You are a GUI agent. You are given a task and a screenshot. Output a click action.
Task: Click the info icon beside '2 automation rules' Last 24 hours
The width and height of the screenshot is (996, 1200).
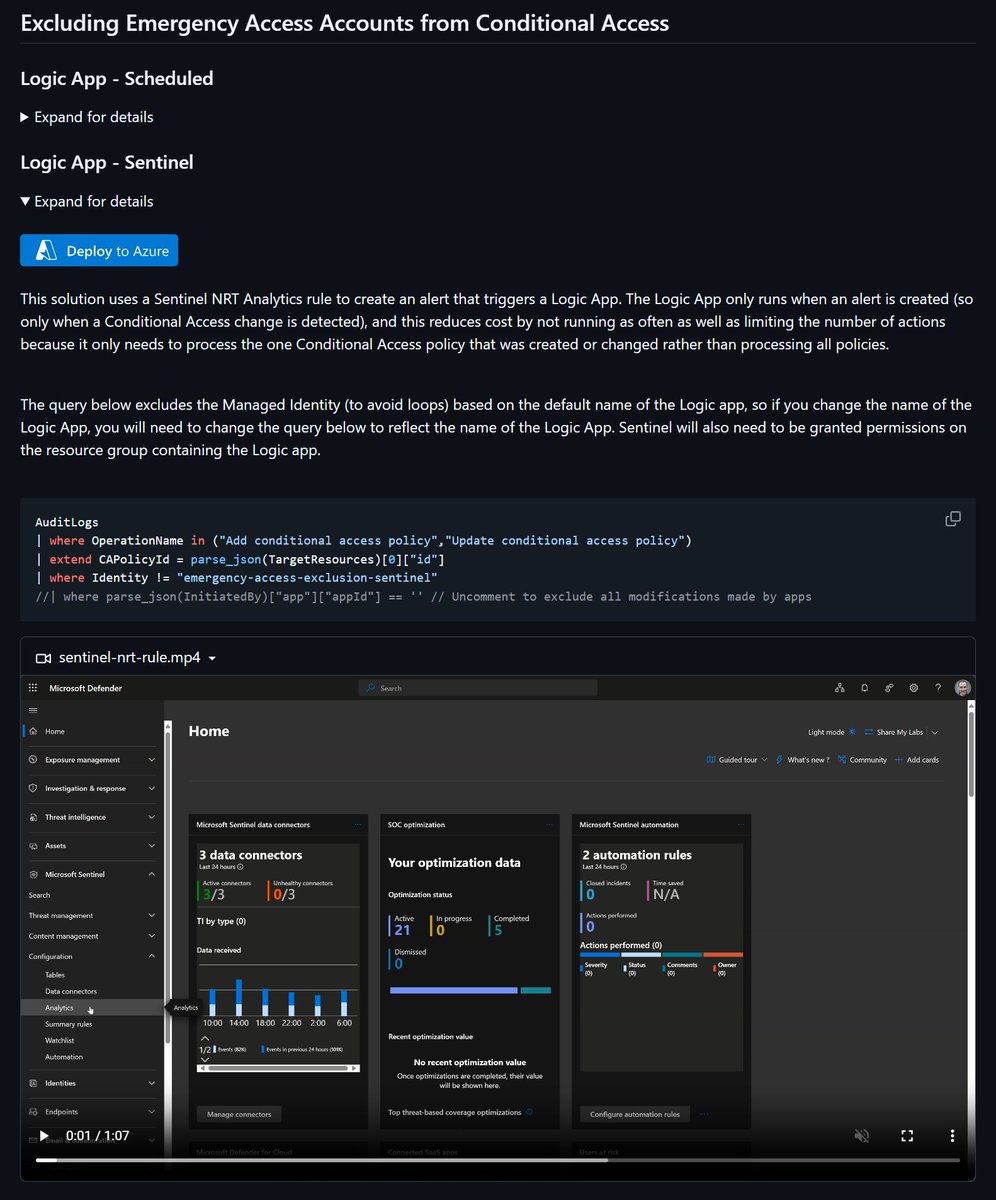point(623,867)
